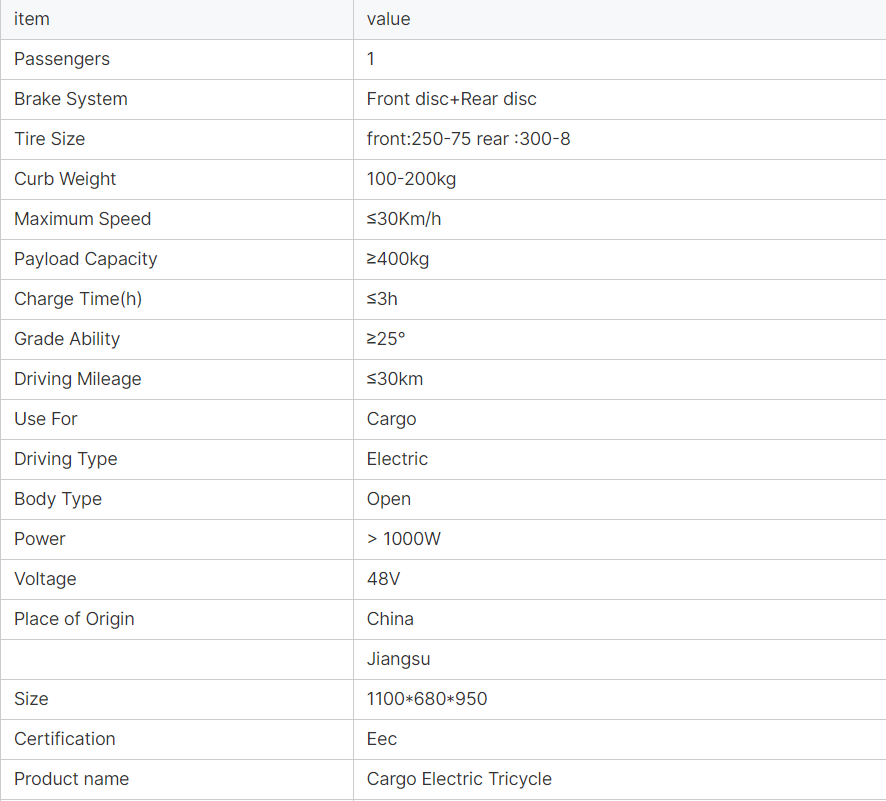The width and height of the screenshot is (886, 801).
Task: Click the Grade Ability '≥25°' value
Action: click(386, 339)
